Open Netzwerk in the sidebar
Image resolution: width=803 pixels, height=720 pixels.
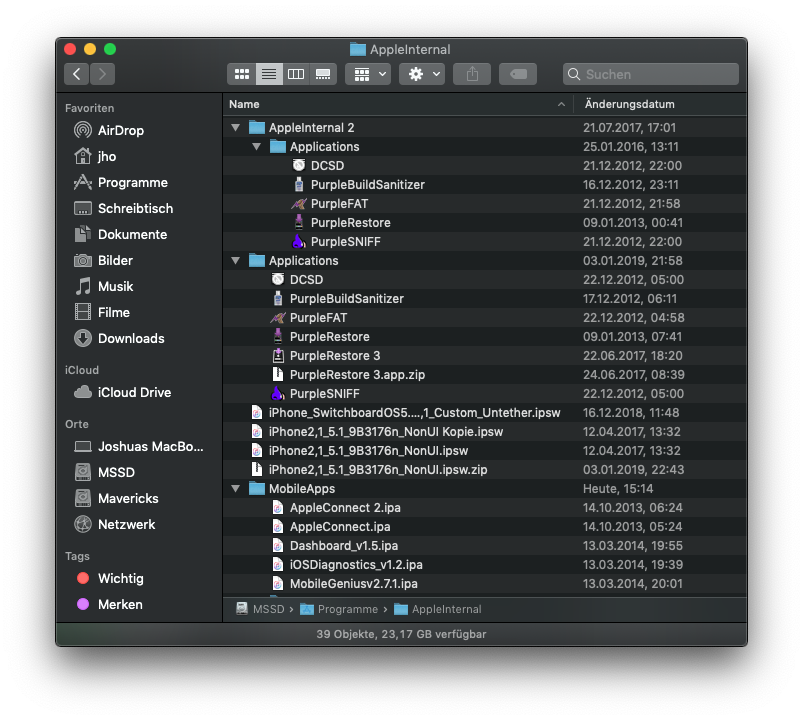(x=115, y=524)
